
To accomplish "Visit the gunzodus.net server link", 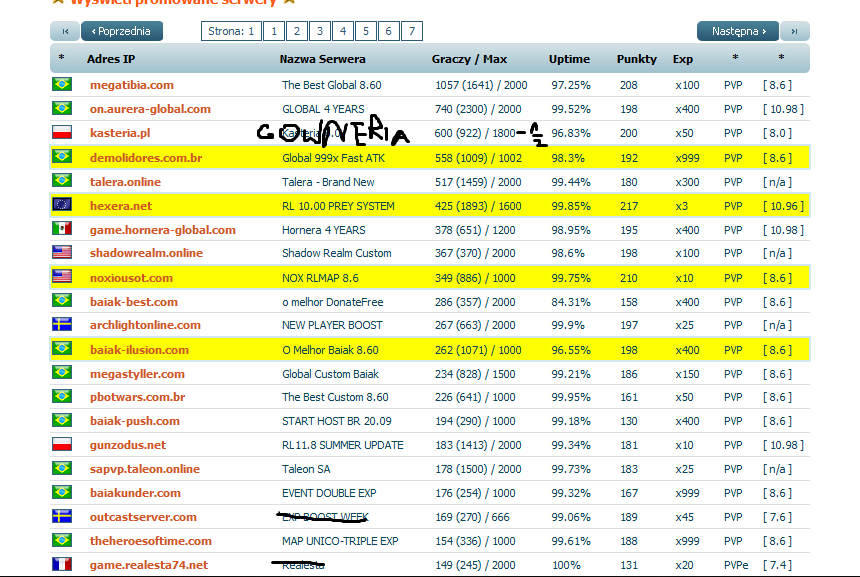I will tap(127, 445).
